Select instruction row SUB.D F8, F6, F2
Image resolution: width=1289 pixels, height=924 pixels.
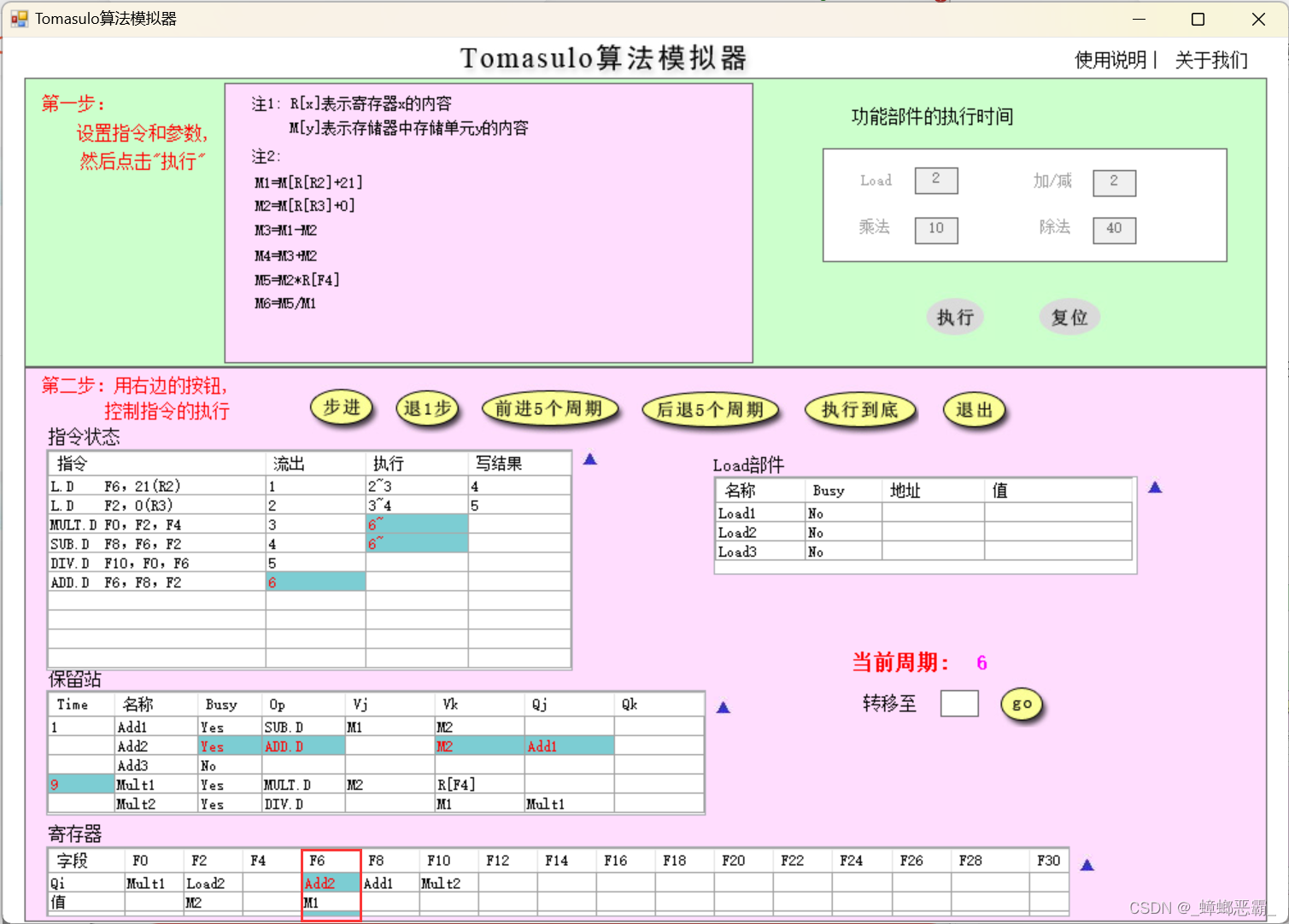coord(310,544)
